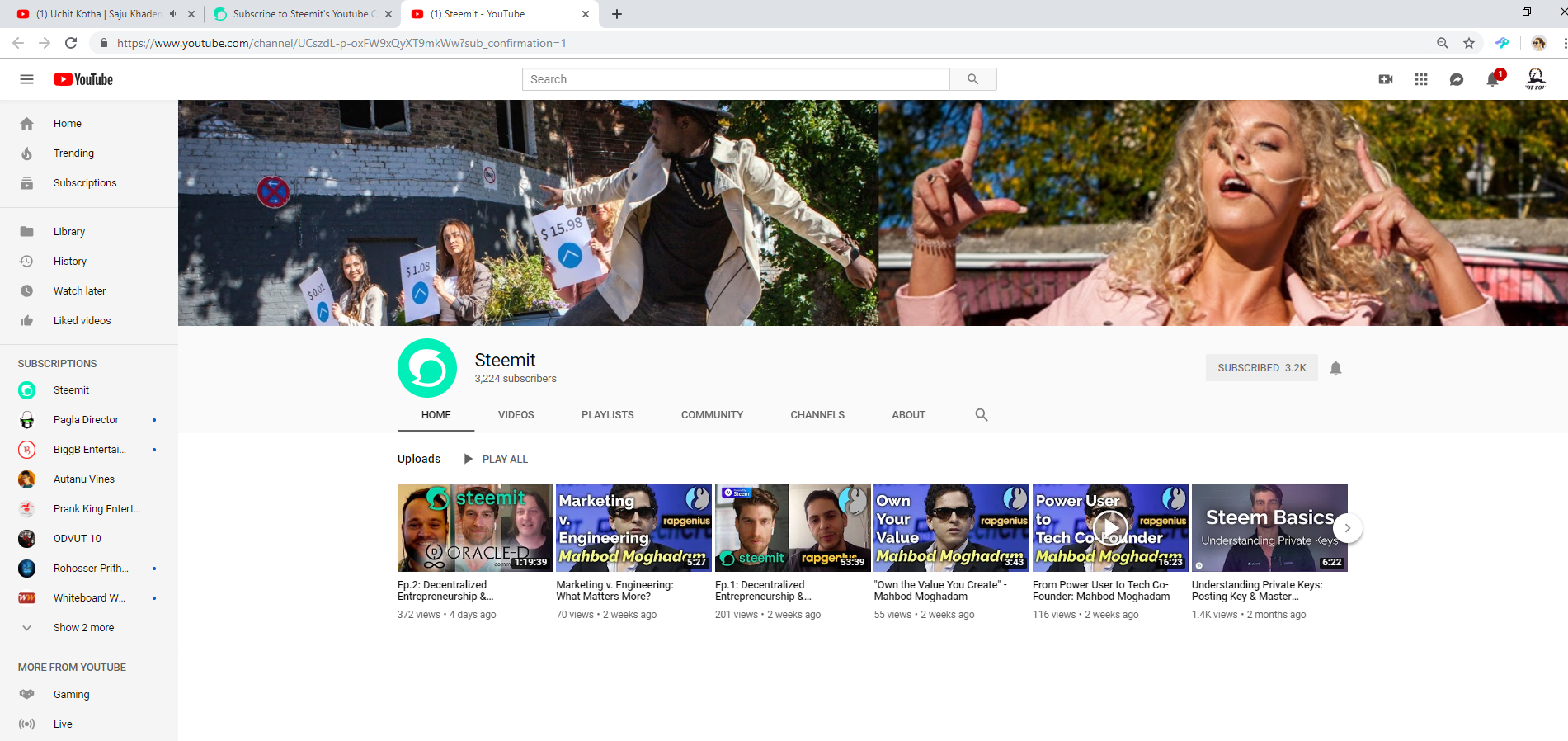
Task: Open Whiteboard W... subscription
Action: [x=89, y=598]
